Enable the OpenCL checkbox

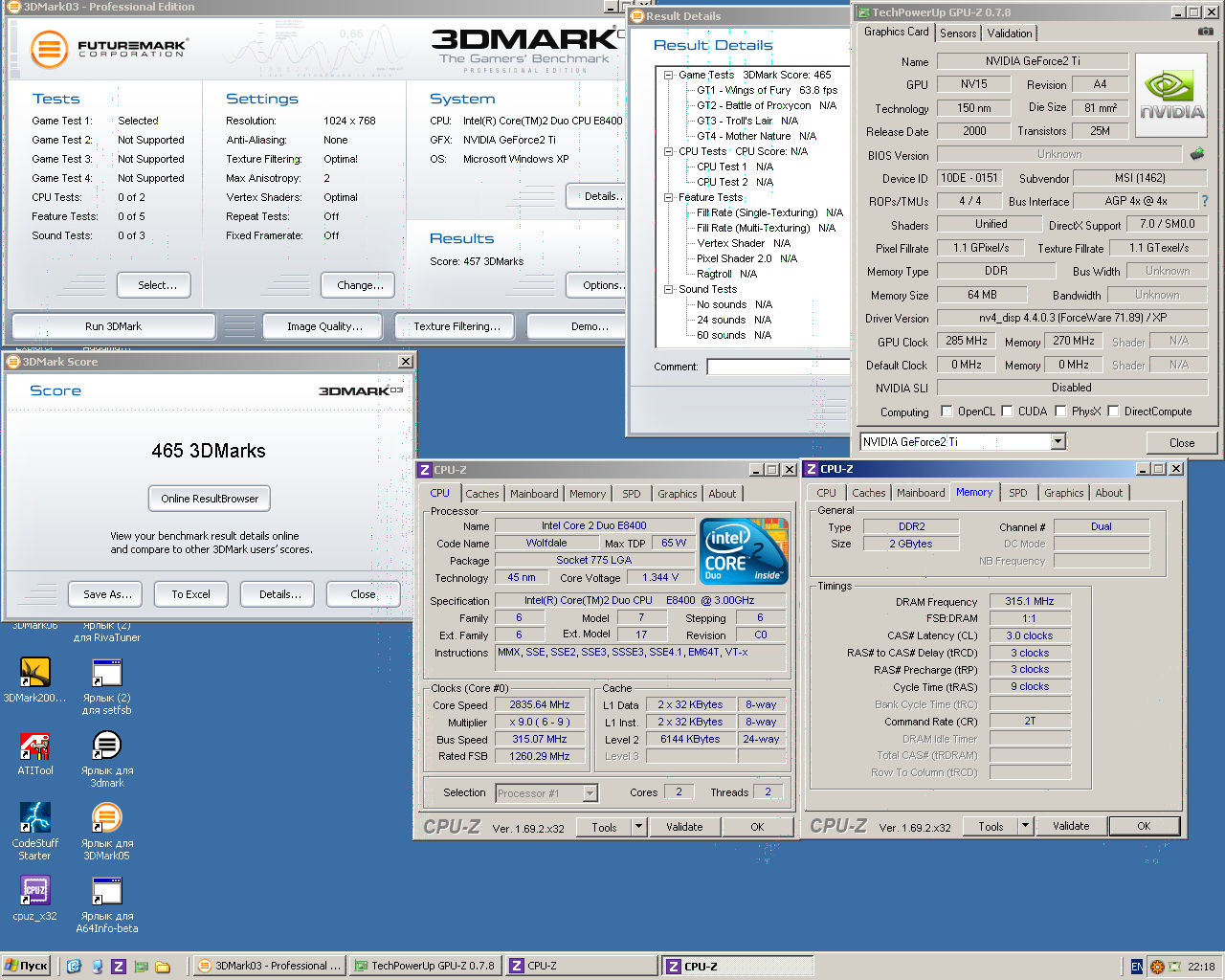pos(947,412)
